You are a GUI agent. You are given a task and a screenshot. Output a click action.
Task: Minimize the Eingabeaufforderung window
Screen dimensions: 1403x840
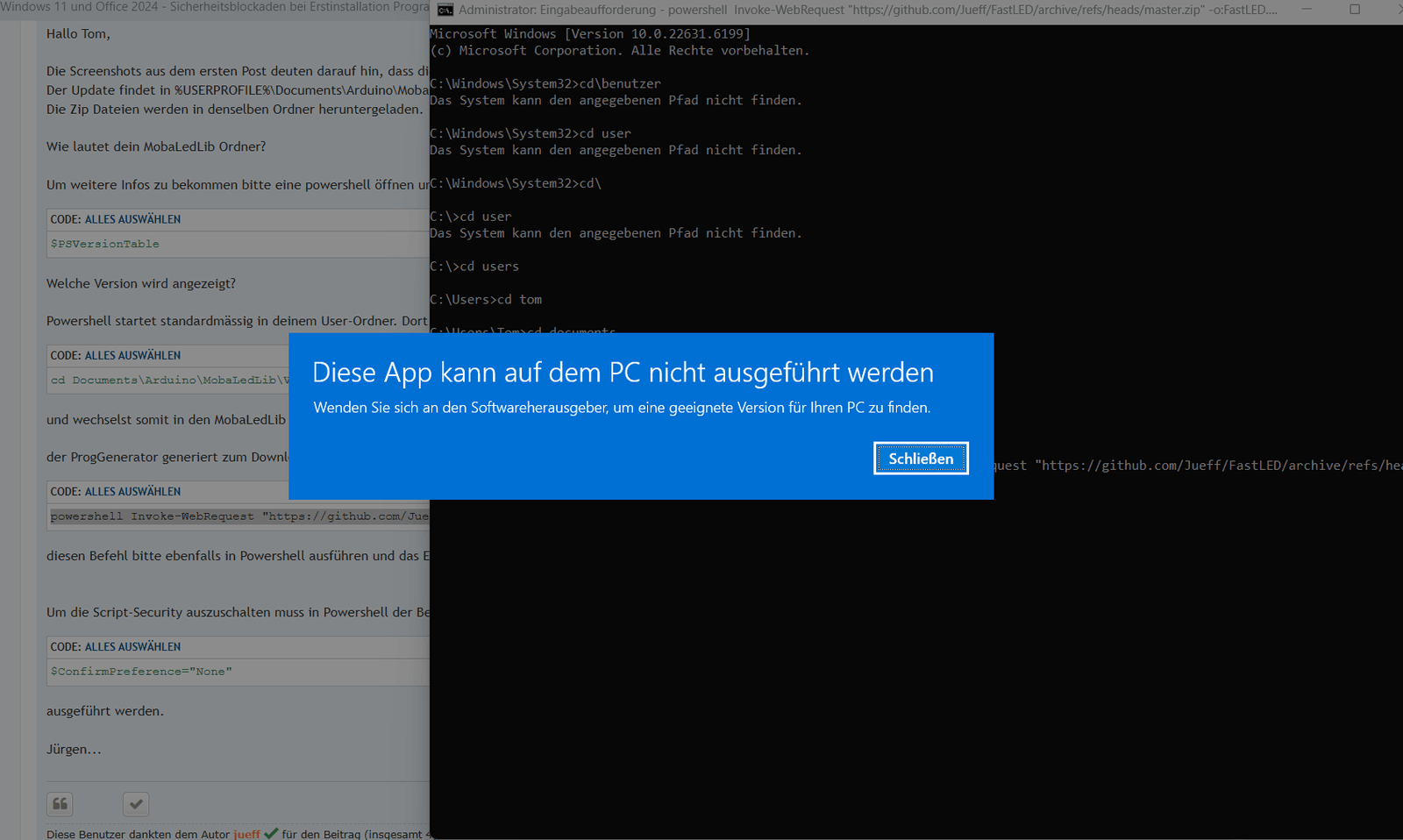tap(1307, 10)
